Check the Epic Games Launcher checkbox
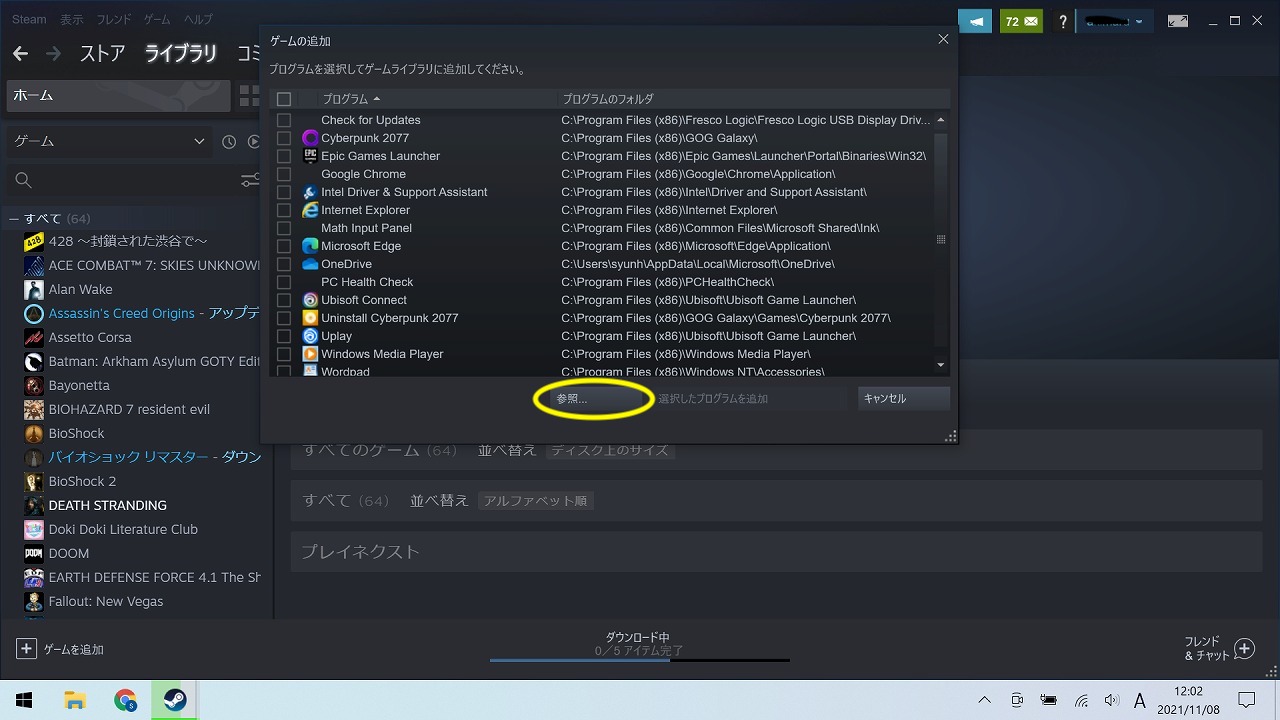The image size is (1280, 720). [x=284, y=156]
